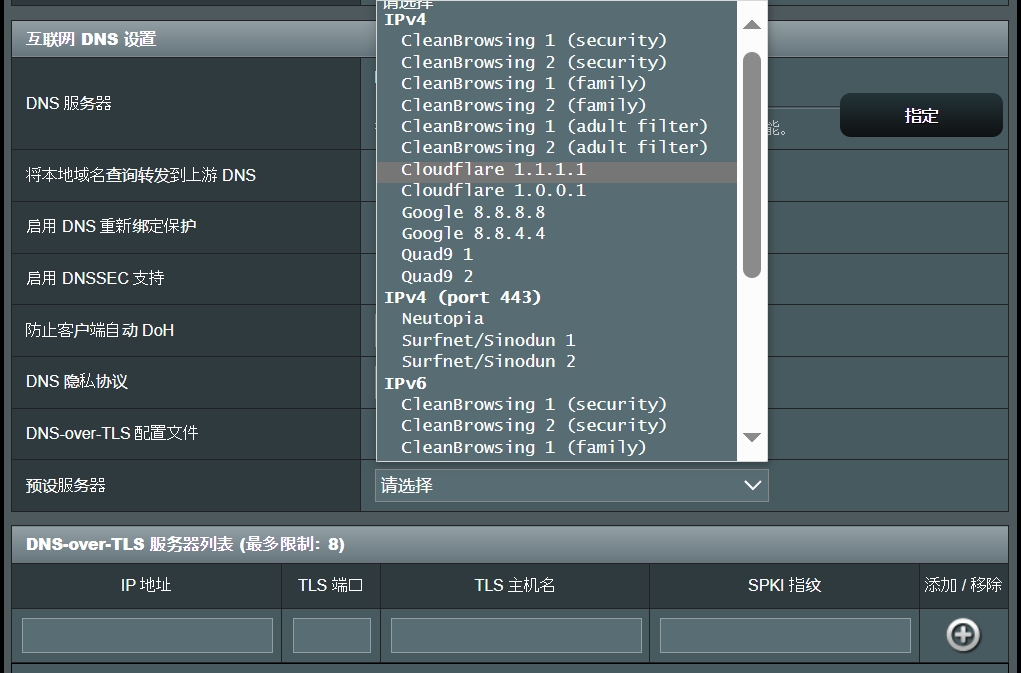The width and height of the screenshot is (1021, 673).
Task: Click the 'DNS-over-TLS 配置文件' label
Action: tap(112, 433)
